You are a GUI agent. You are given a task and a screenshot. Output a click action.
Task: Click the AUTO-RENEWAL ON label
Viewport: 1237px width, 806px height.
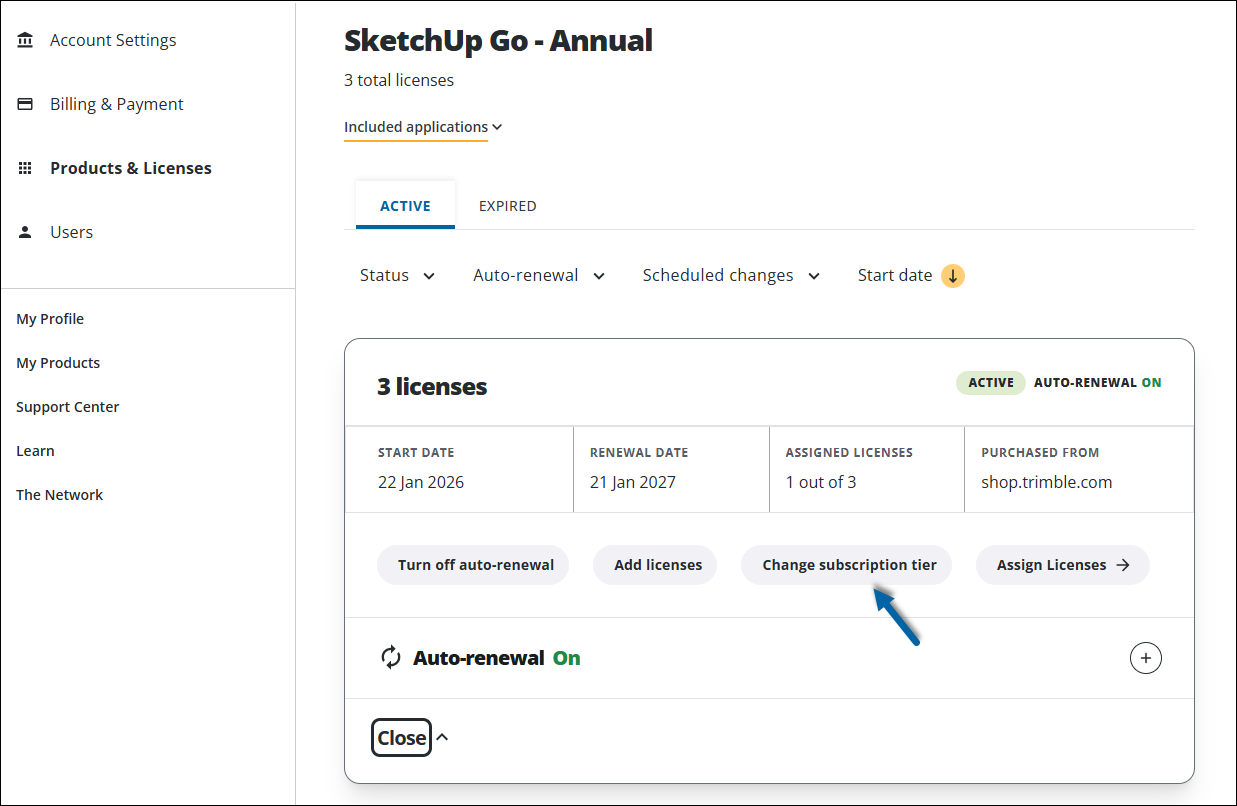point(1098,382)
